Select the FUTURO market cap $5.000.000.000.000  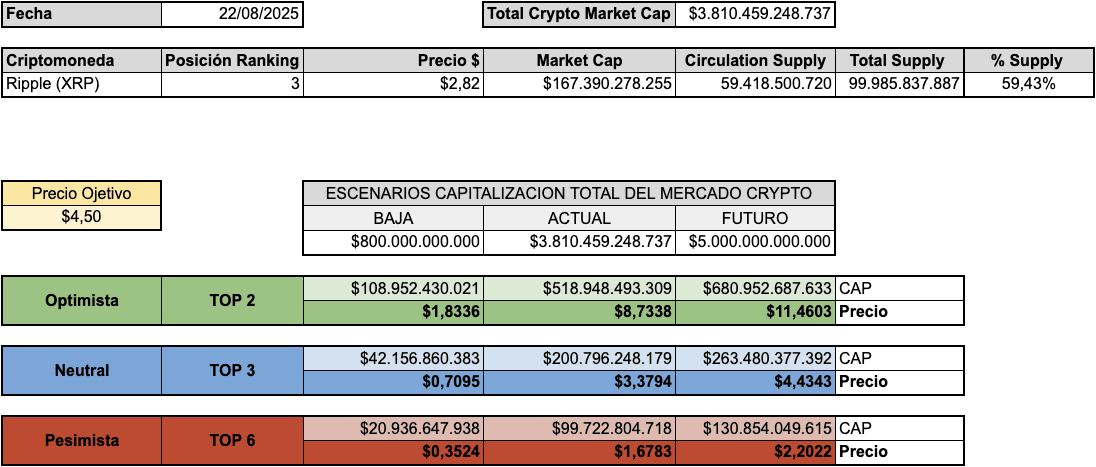pyautogui.click(x=755, y=242)
